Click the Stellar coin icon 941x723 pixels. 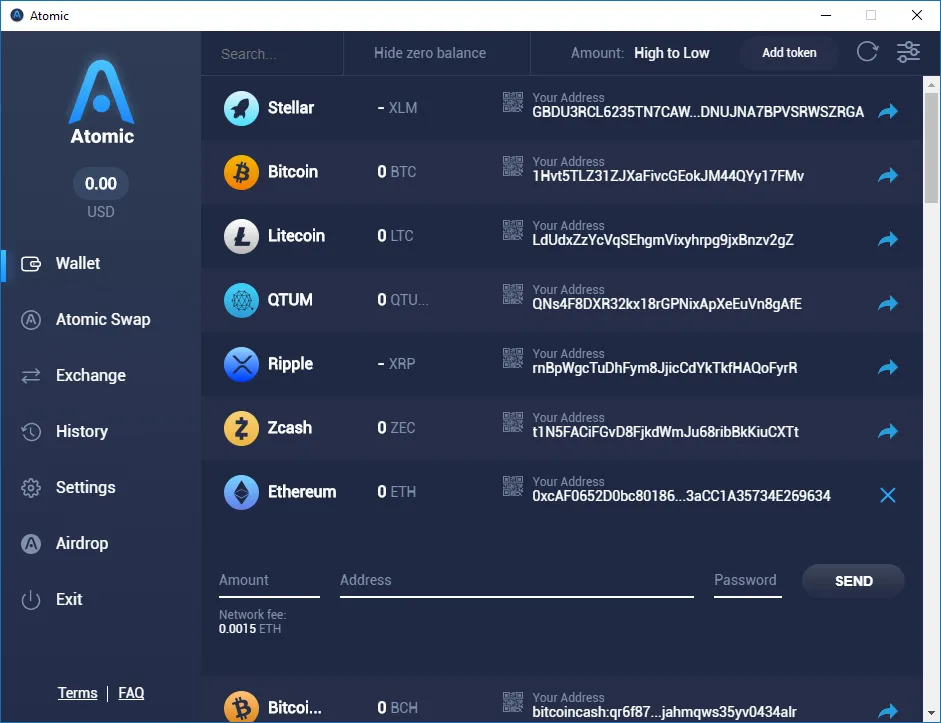tap(241, 108)
